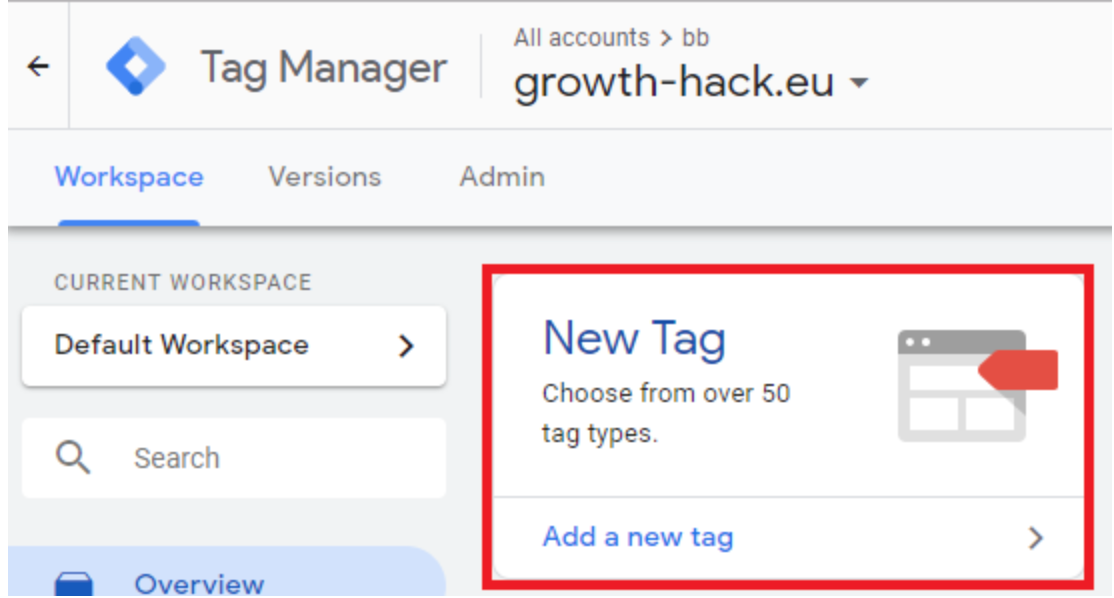The height and width of the screenshot is (598, 1114).
Task: Switch to the Workspace tab
Action: coord(129,177)
